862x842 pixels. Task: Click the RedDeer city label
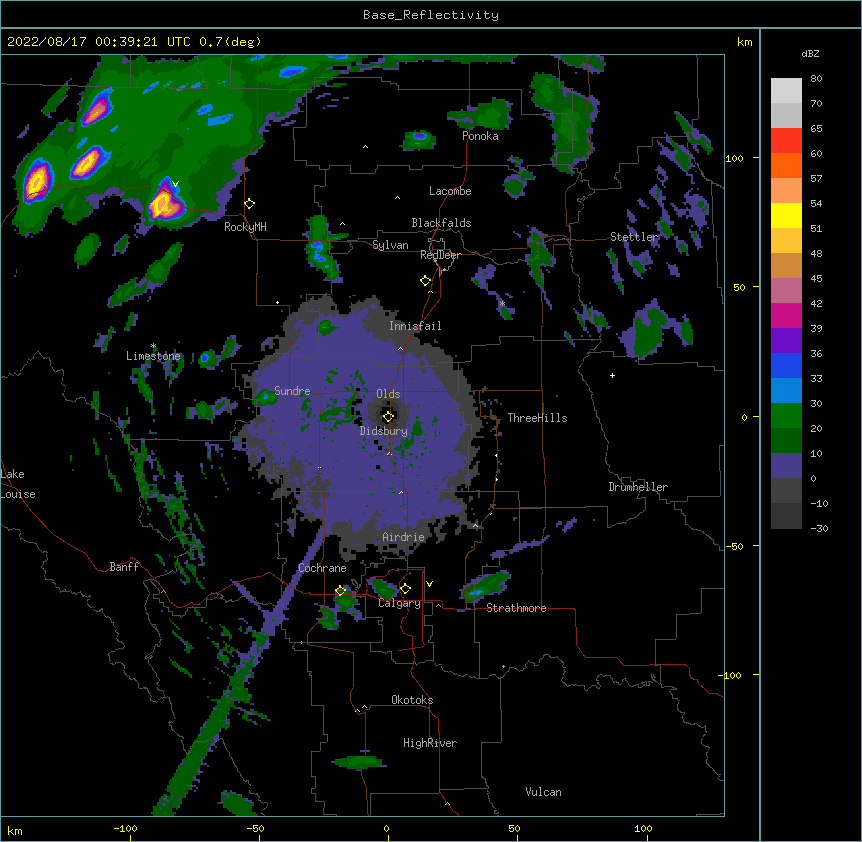coord(440,255)
